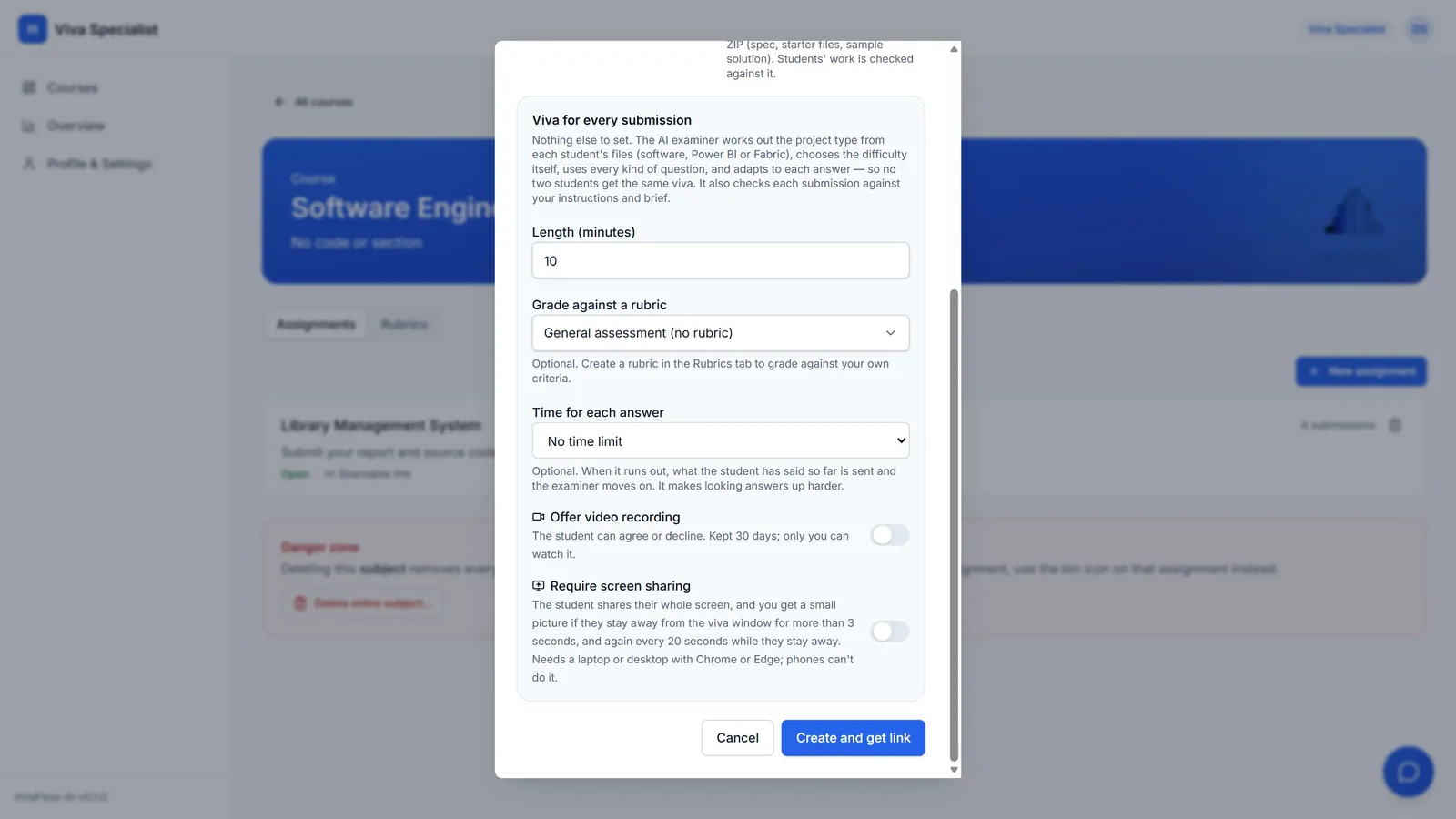Switch to the Rubrics tab
This screenshot has width=1456, height=819.
[404, 324]
